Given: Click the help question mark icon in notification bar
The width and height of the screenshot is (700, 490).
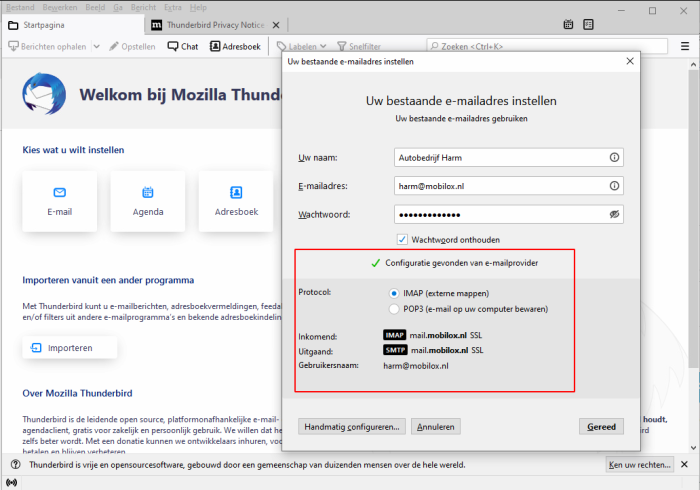Looking at the screenshot, I should (x=16, y=465).
